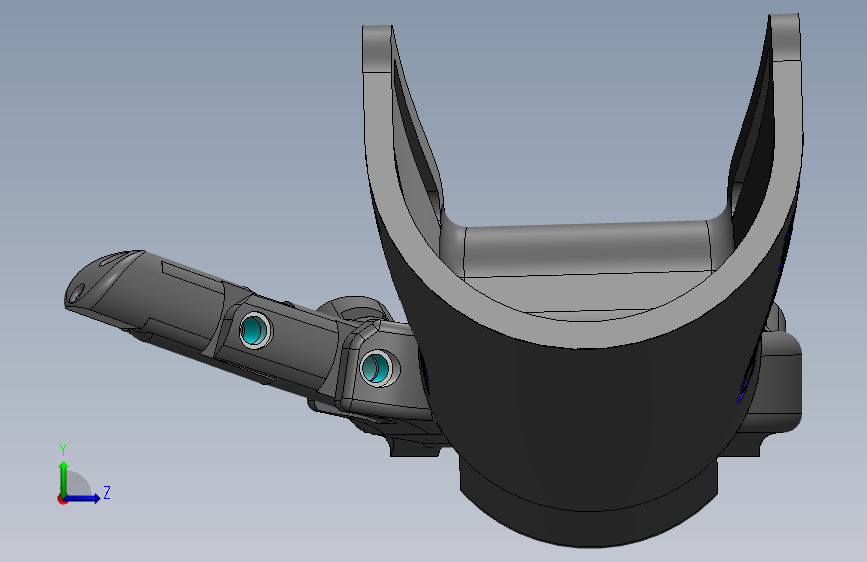The image size is (867, 562).
Task: Select the left upright prong top face
Action: (377, 49)
